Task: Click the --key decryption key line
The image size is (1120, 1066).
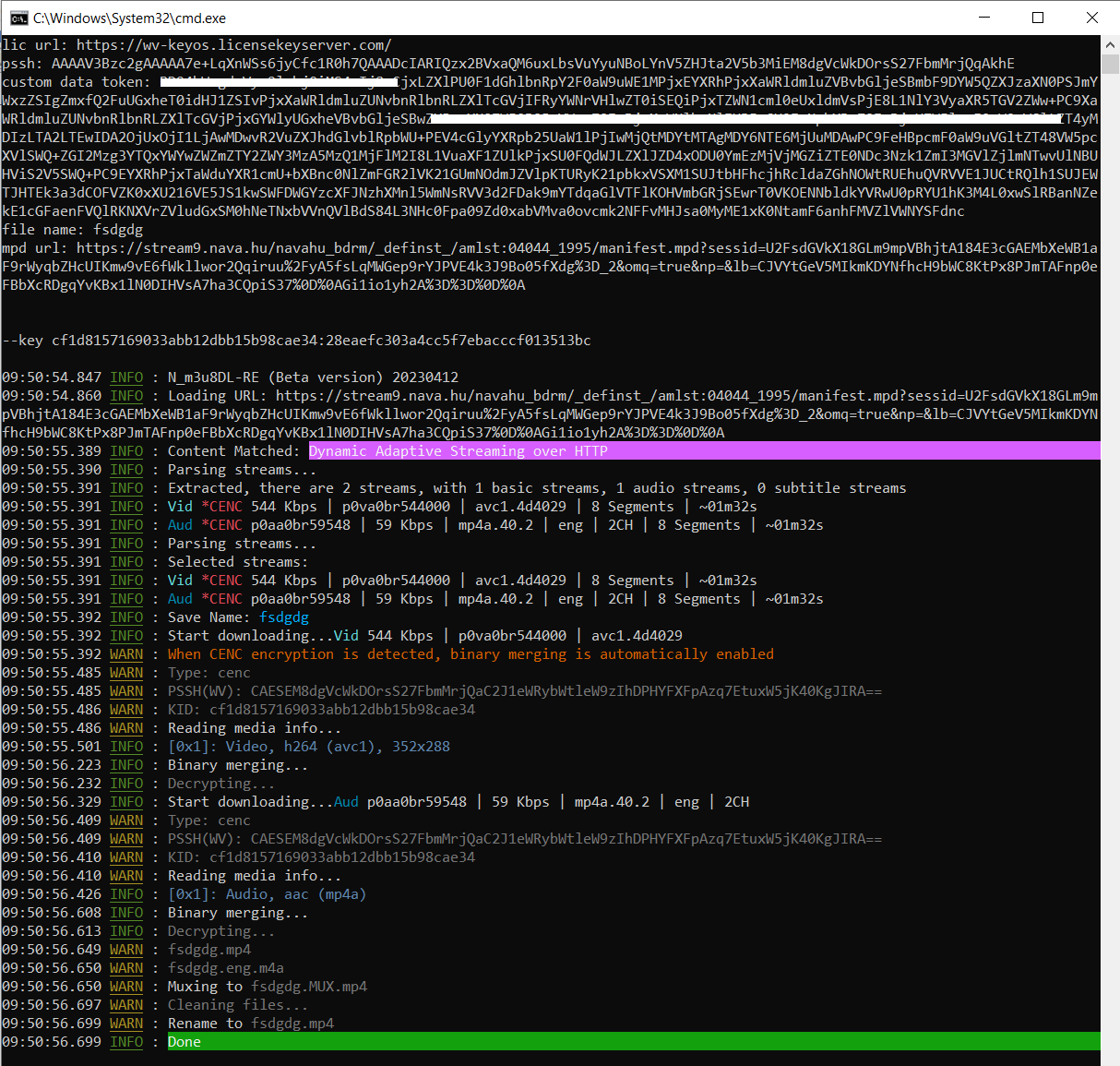Action: tap(295, 341)
